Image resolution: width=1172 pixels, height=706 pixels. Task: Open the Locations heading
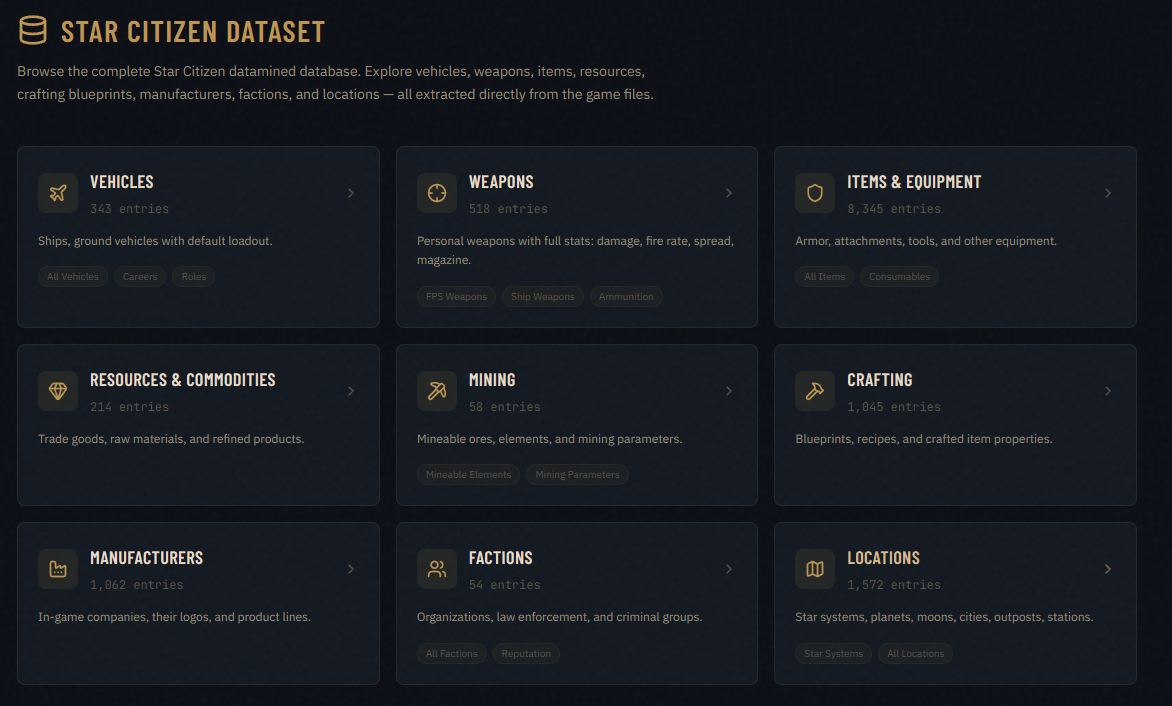(x=883, y=557)
